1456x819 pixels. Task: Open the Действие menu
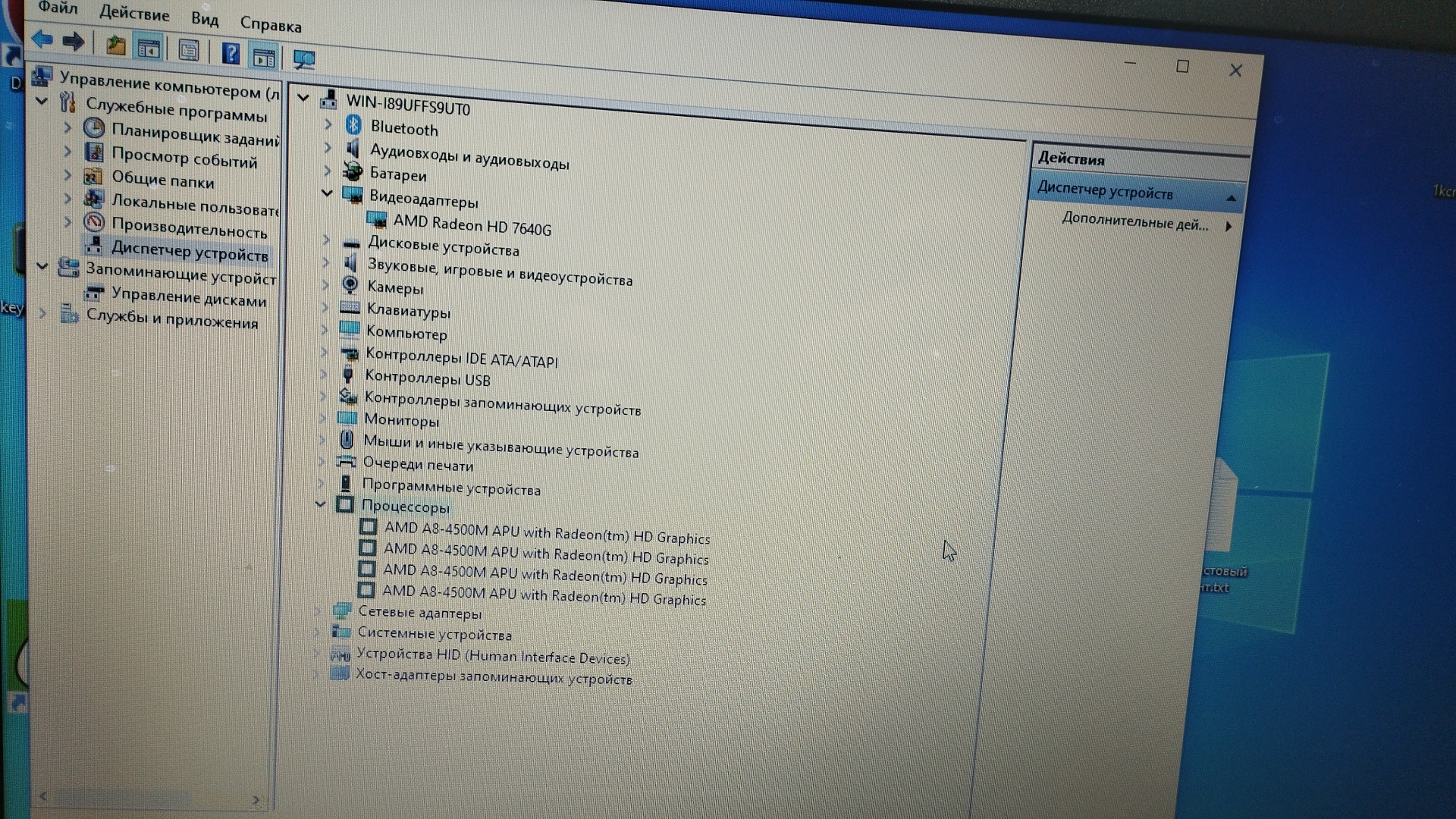tap(134, 14)
